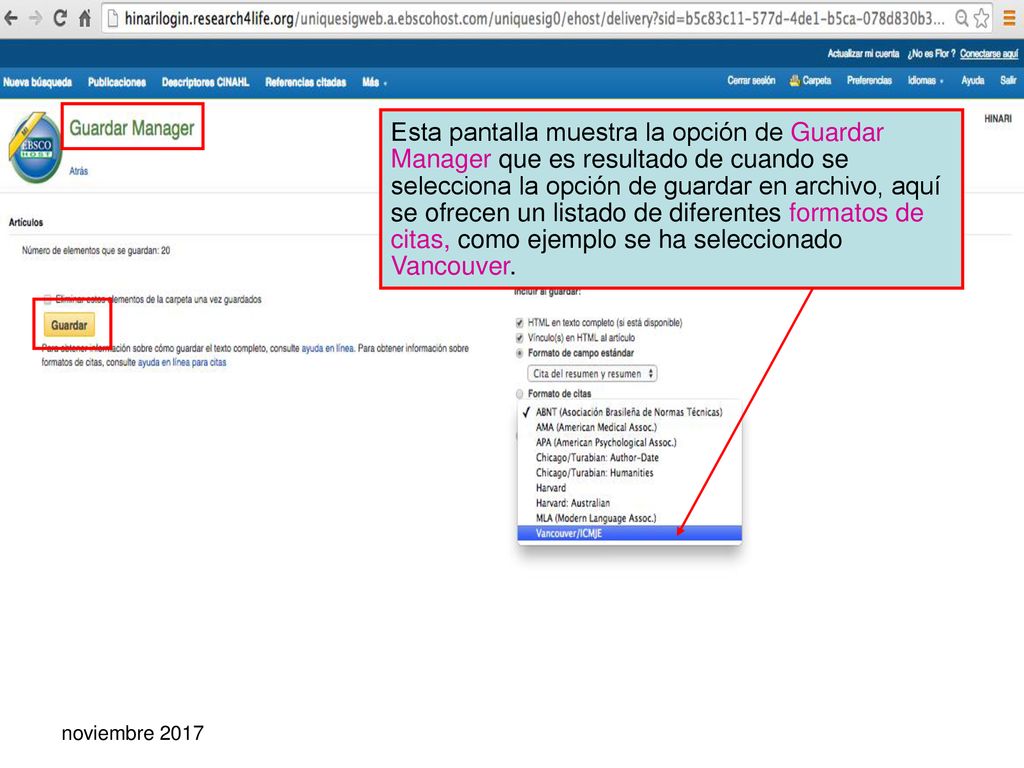Open Descriptores CINAHL
The height and width of the screenshot is (768, 1024).
click(x=206, y=82)
